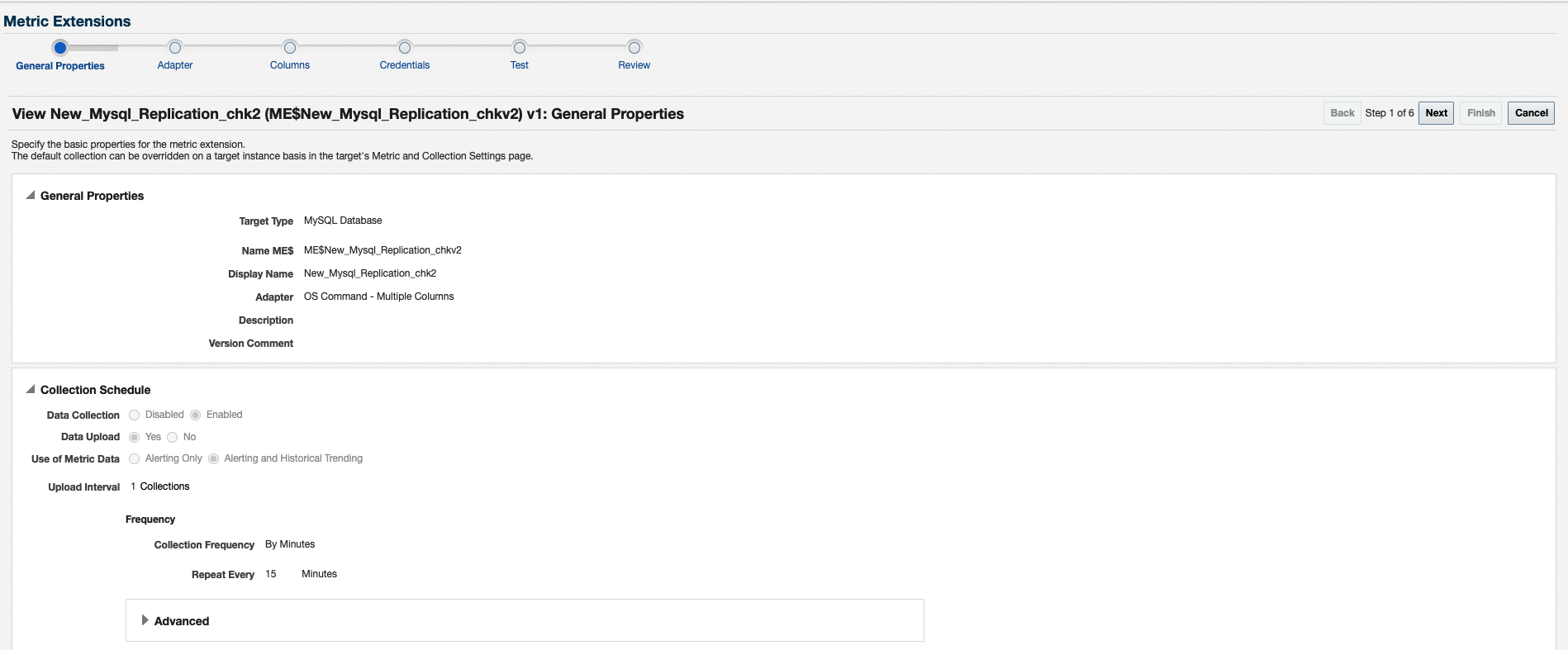Collapse the Collection Schedule section
Viewport: 1568px width, 650px height.
tap(31, 390)
